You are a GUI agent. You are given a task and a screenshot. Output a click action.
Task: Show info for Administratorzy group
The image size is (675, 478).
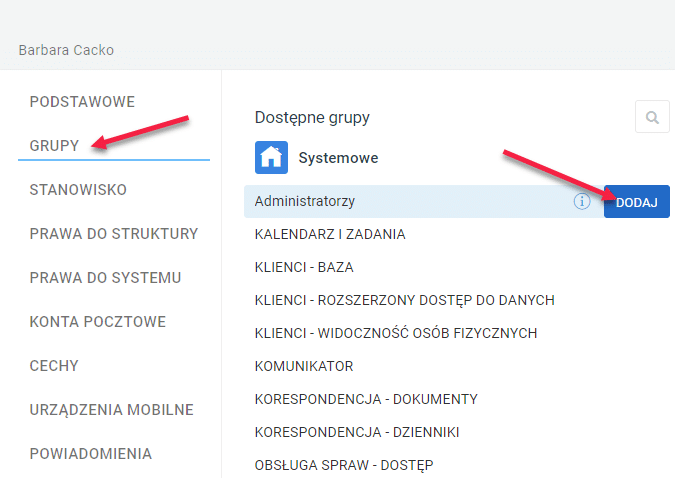[x=582, y=201]
